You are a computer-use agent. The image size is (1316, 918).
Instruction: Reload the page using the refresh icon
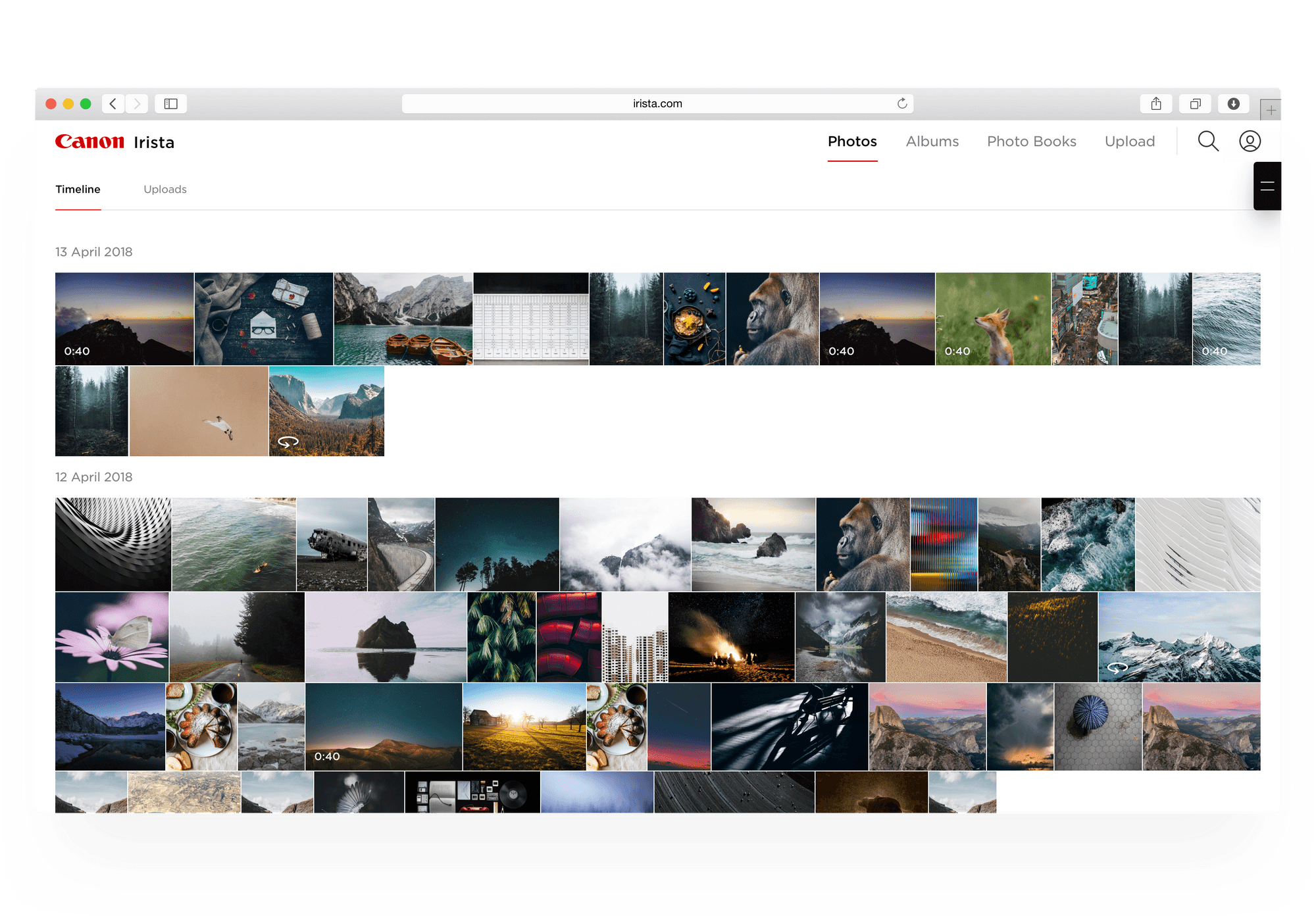coord(902,103)
